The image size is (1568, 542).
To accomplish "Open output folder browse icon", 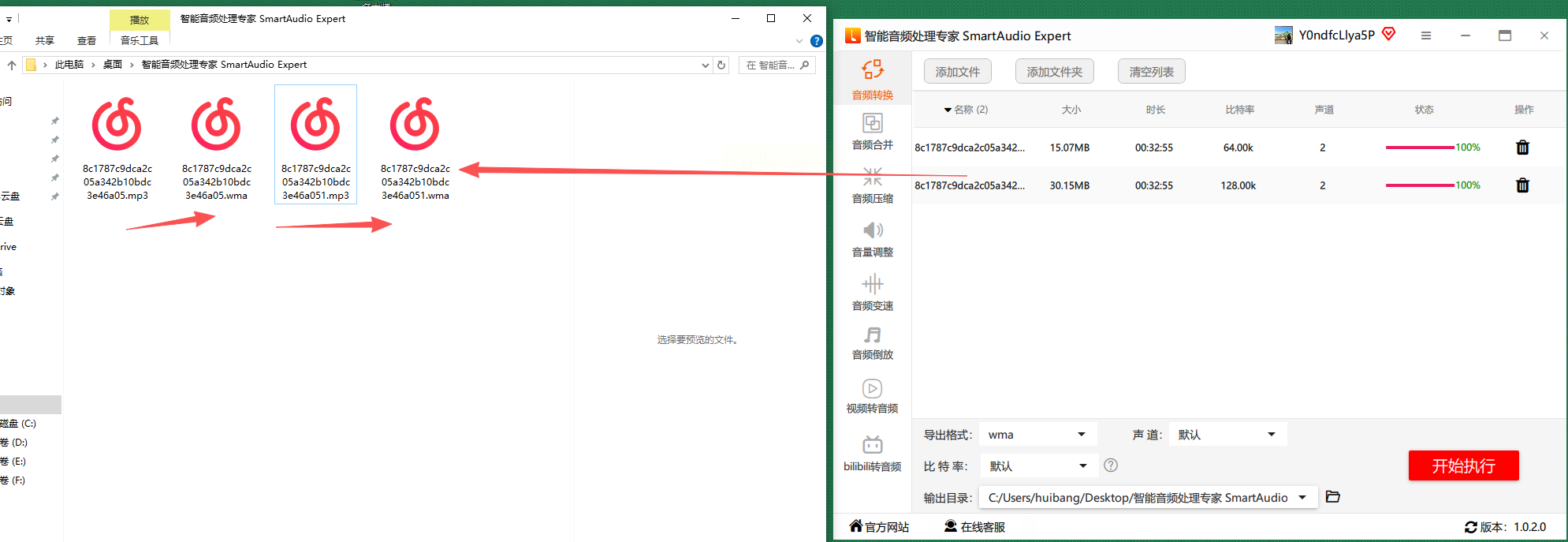I will pyautogui.click(x=1333, y=497).
